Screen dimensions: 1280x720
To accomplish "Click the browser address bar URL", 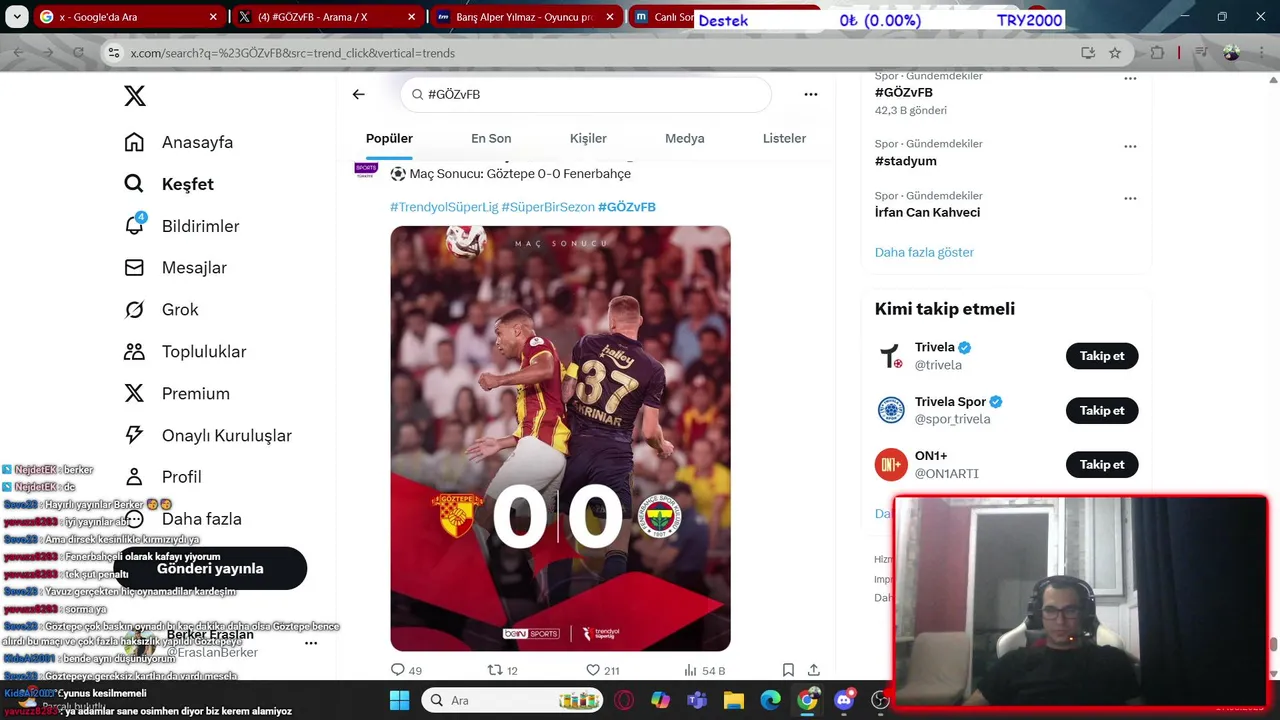I will pyautogui.click(x=292, y=53).
